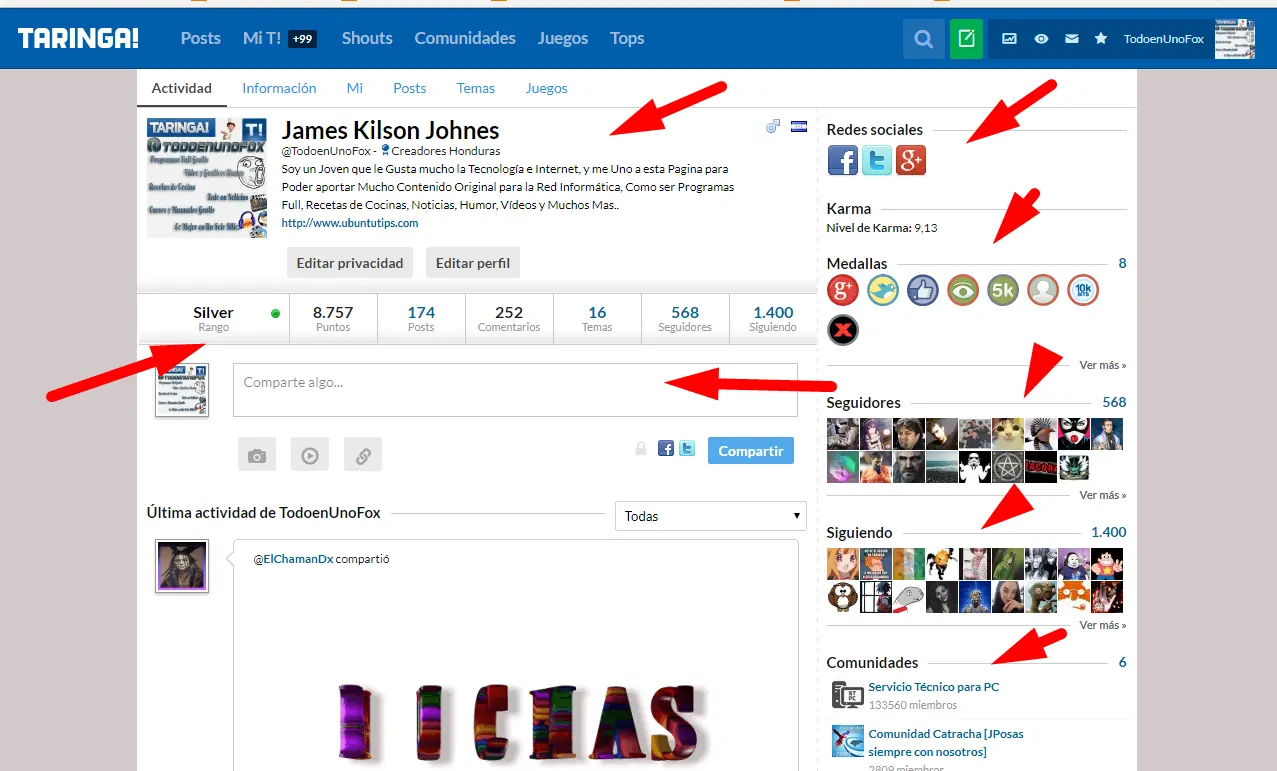Viewport: 1277px width, 771px height.
Task: Open Servicio Técnico para PC community
Action: click(x=933, y=687)
